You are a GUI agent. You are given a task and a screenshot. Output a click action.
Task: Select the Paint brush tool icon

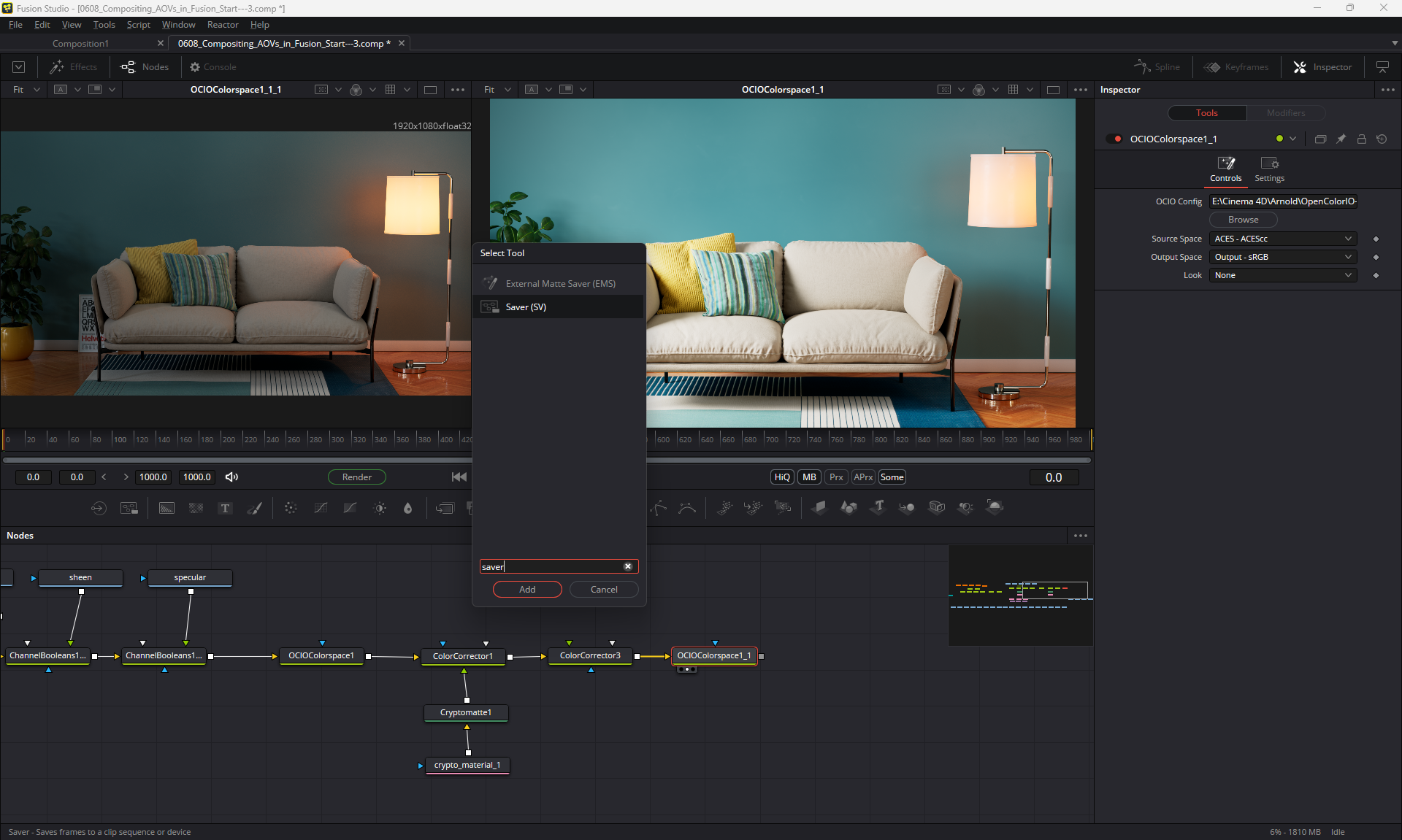pyautogui.click(x=254, y=508)
